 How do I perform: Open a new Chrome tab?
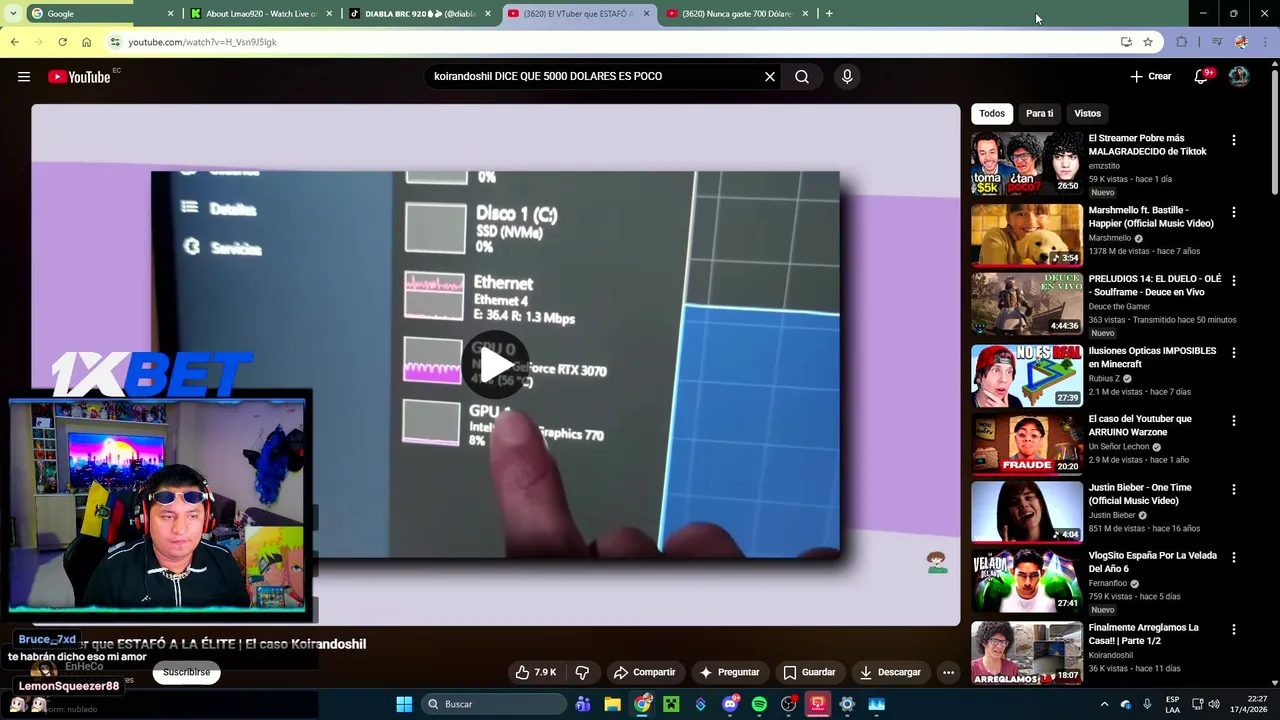[x=829, y=14]
